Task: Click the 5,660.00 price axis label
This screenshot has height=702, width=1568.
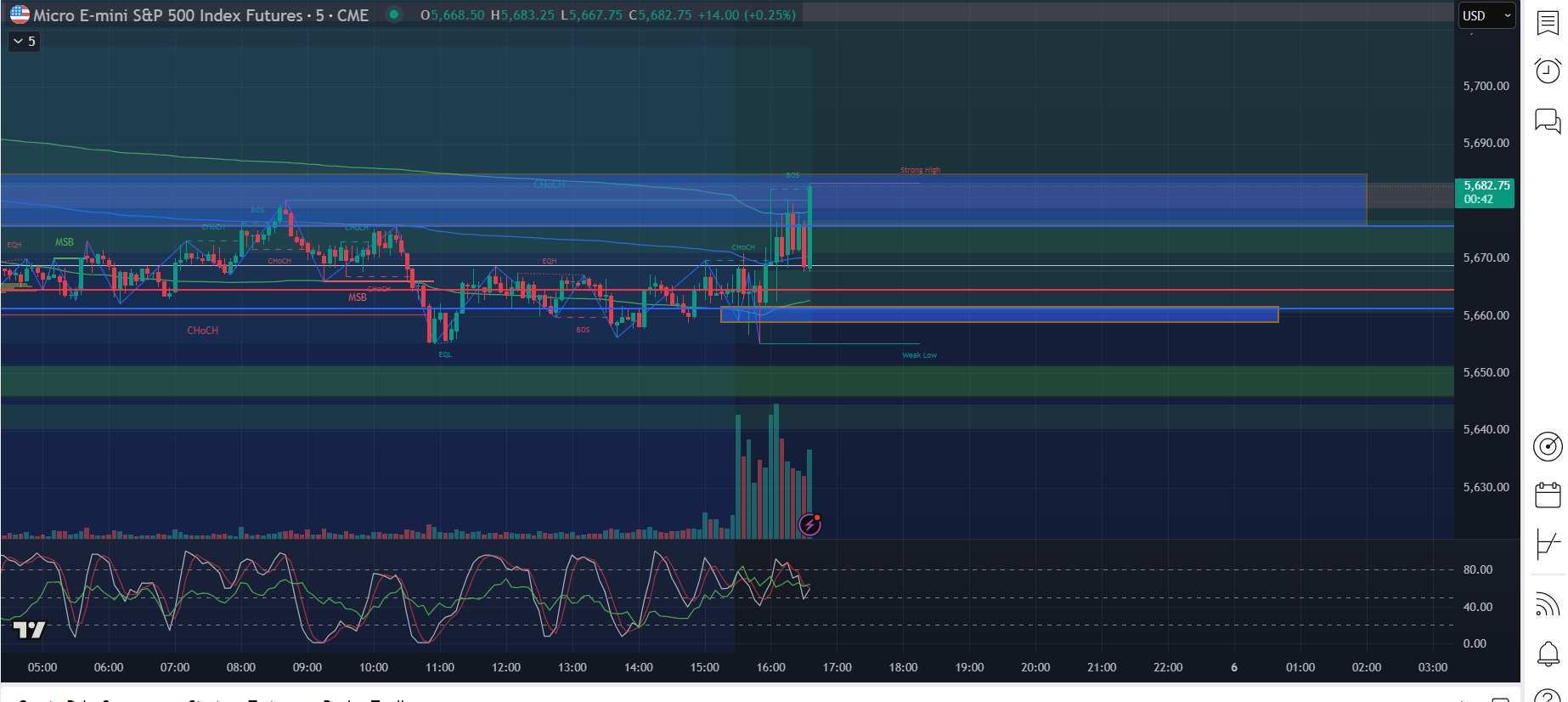Action: pyautogui.click(x=1486, y=315)
